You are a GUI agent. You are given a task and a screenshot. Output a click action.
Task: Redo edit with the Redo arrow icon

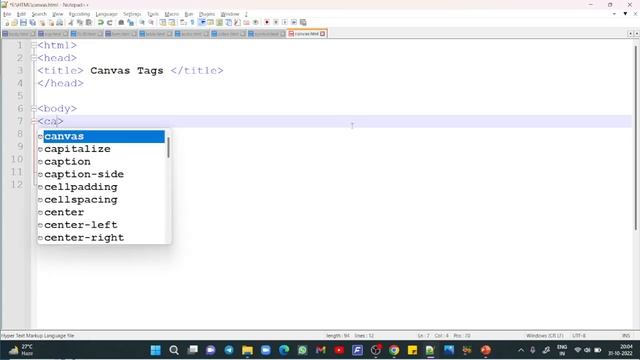click(x=109, y=22)
